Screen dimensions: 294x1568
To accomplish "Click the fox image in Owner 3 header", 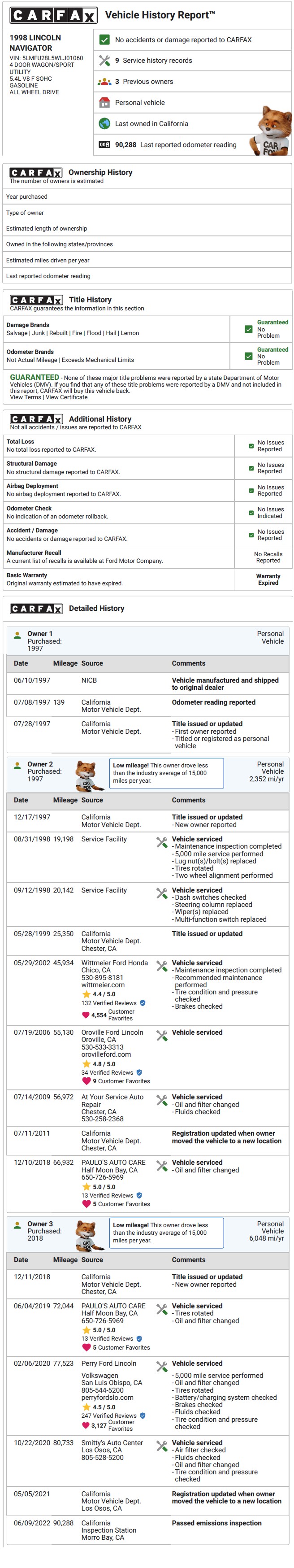I will (90, 1235).
